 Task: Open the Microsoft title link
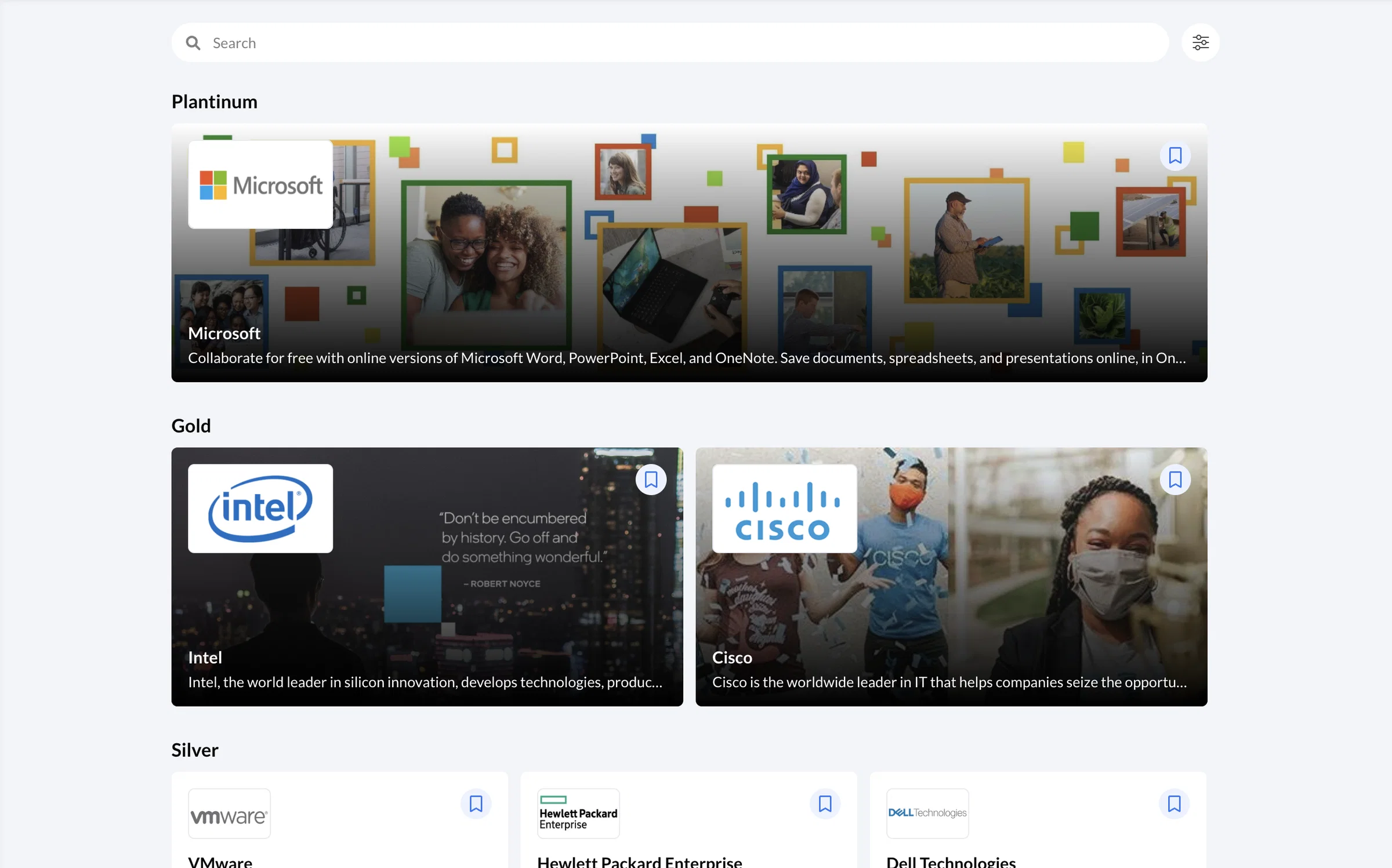(224, 333)
